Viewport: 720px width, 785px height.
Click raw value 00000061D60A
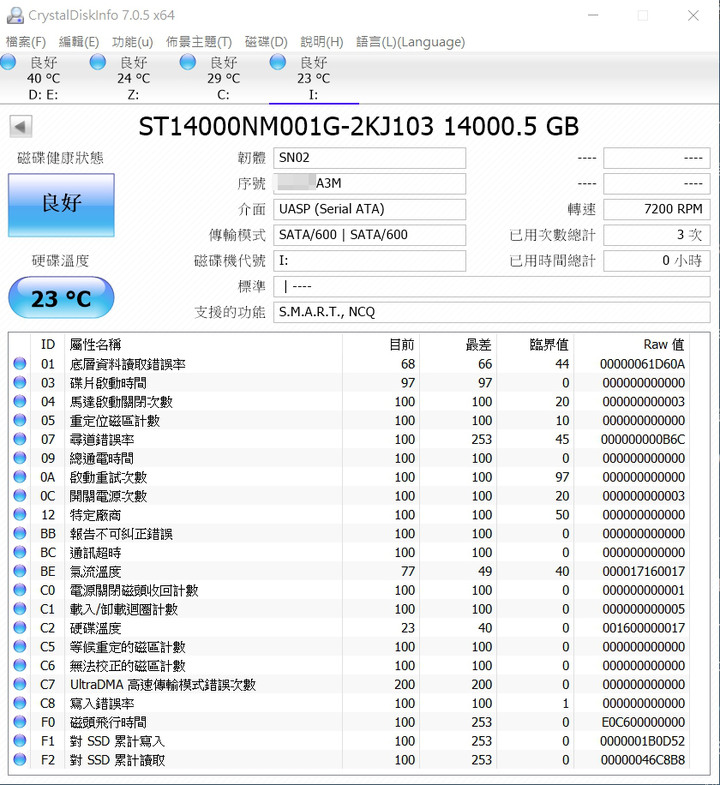point(642,364)
